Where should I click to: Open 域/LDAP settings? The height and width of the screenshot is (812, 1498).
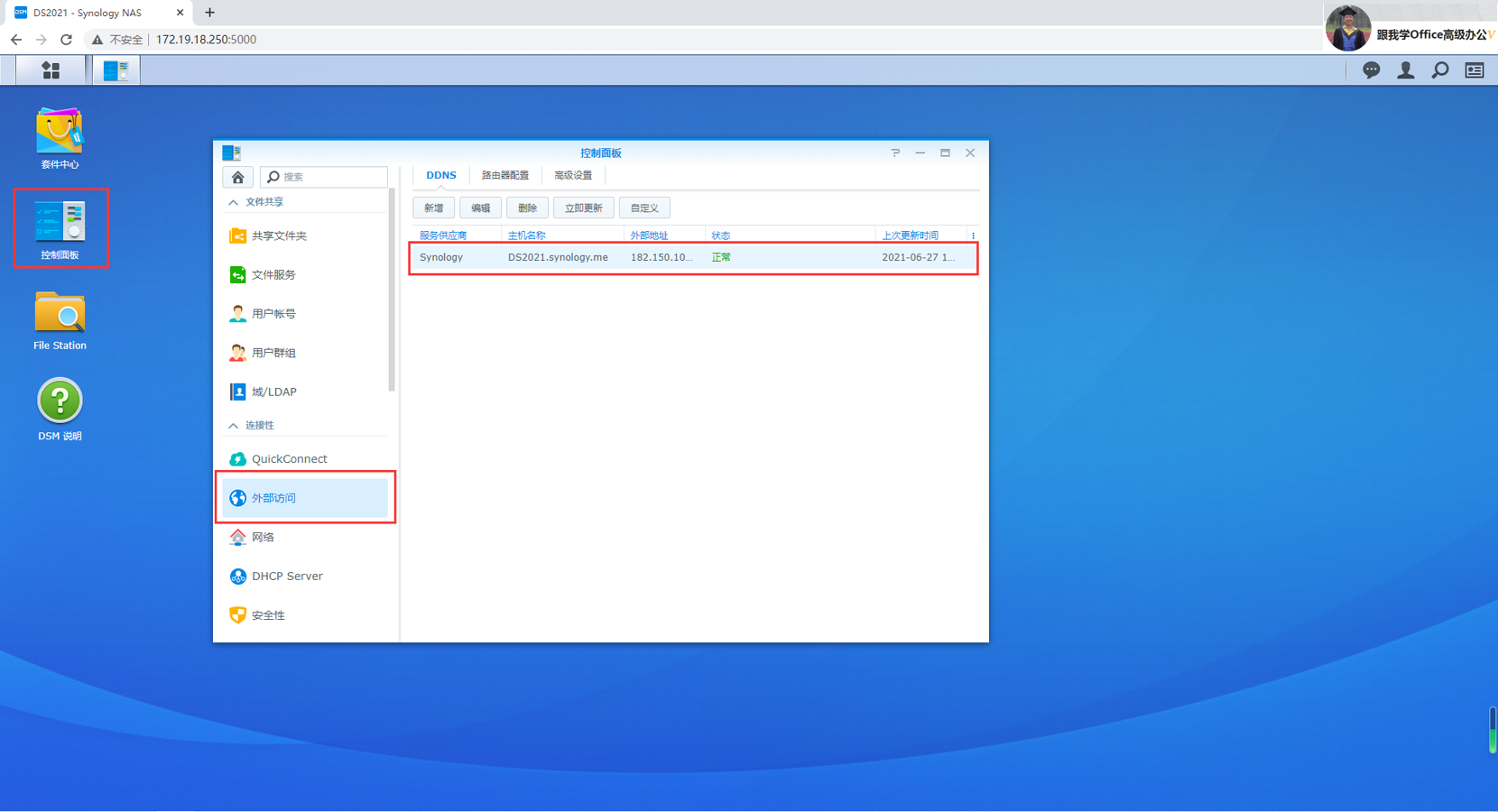click(305, 392)
